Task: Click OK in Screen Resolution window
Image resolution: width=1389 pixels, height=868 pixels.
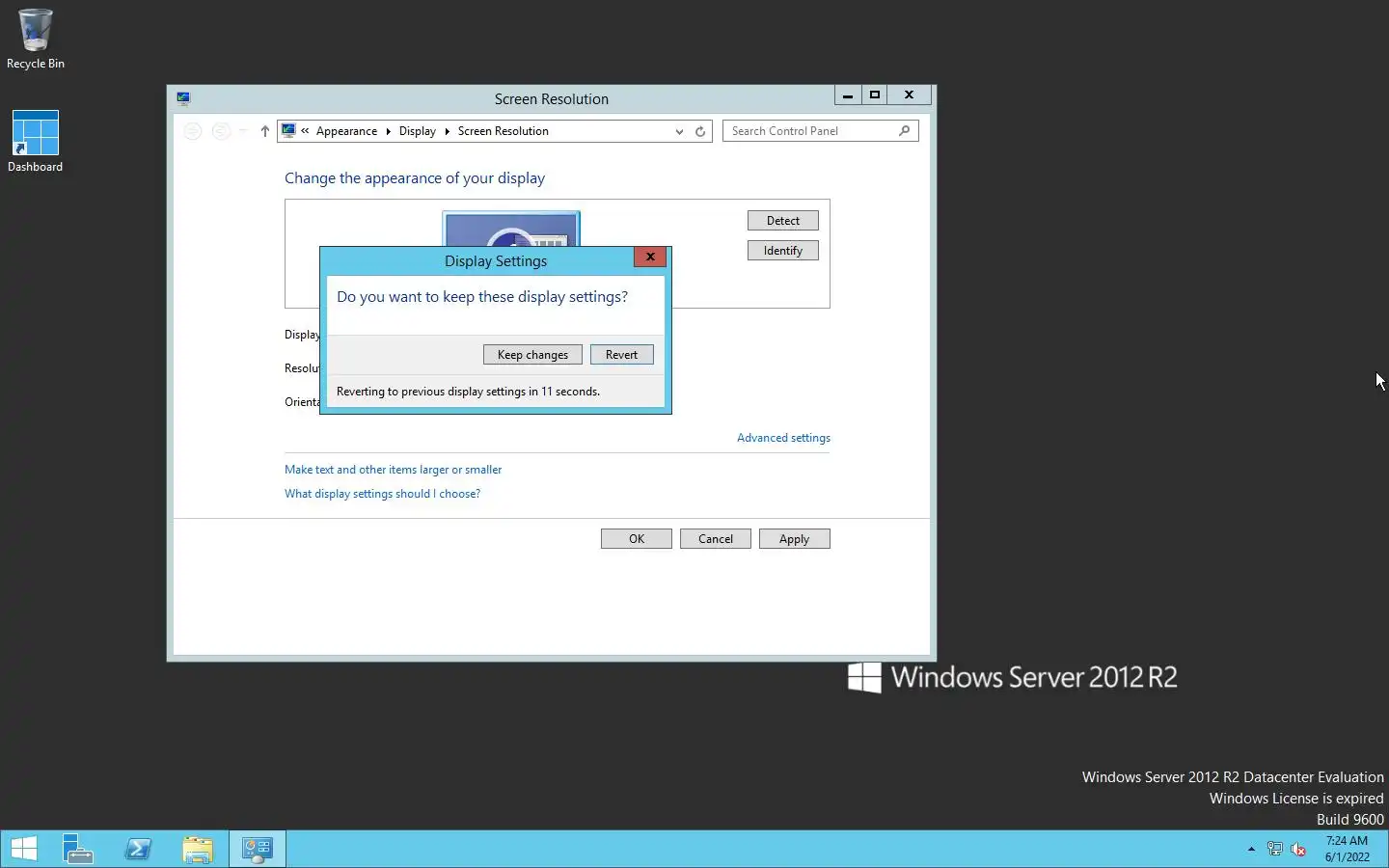Action: [637, 539]
